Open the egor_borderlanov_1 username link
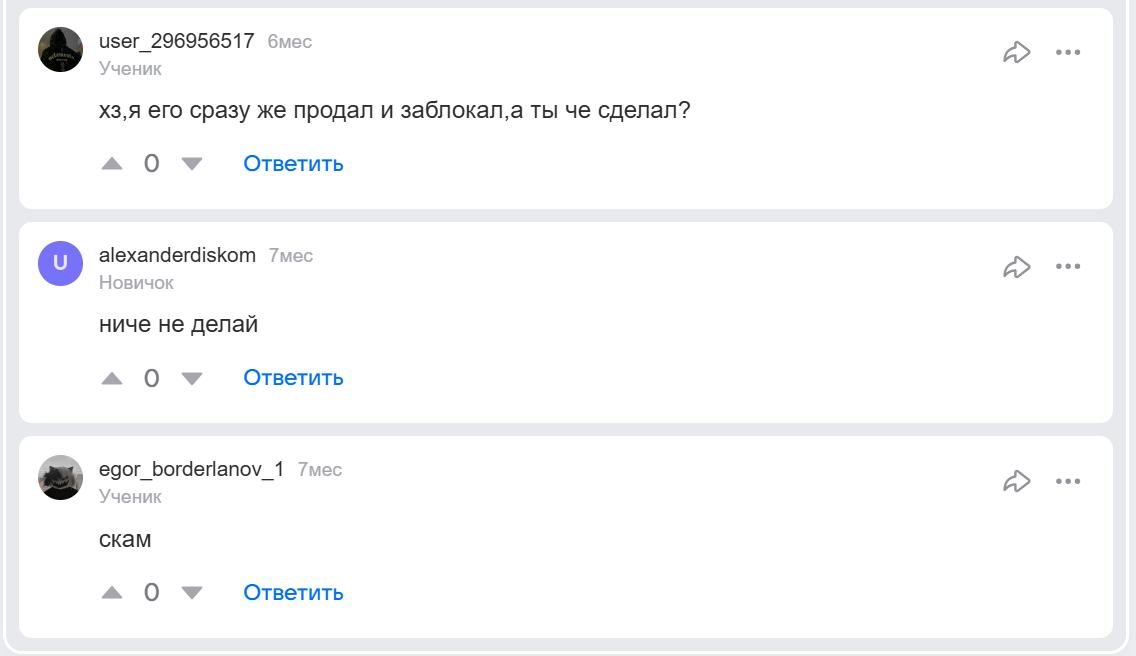Screen dimensions: 1136x656 [191, 469]
